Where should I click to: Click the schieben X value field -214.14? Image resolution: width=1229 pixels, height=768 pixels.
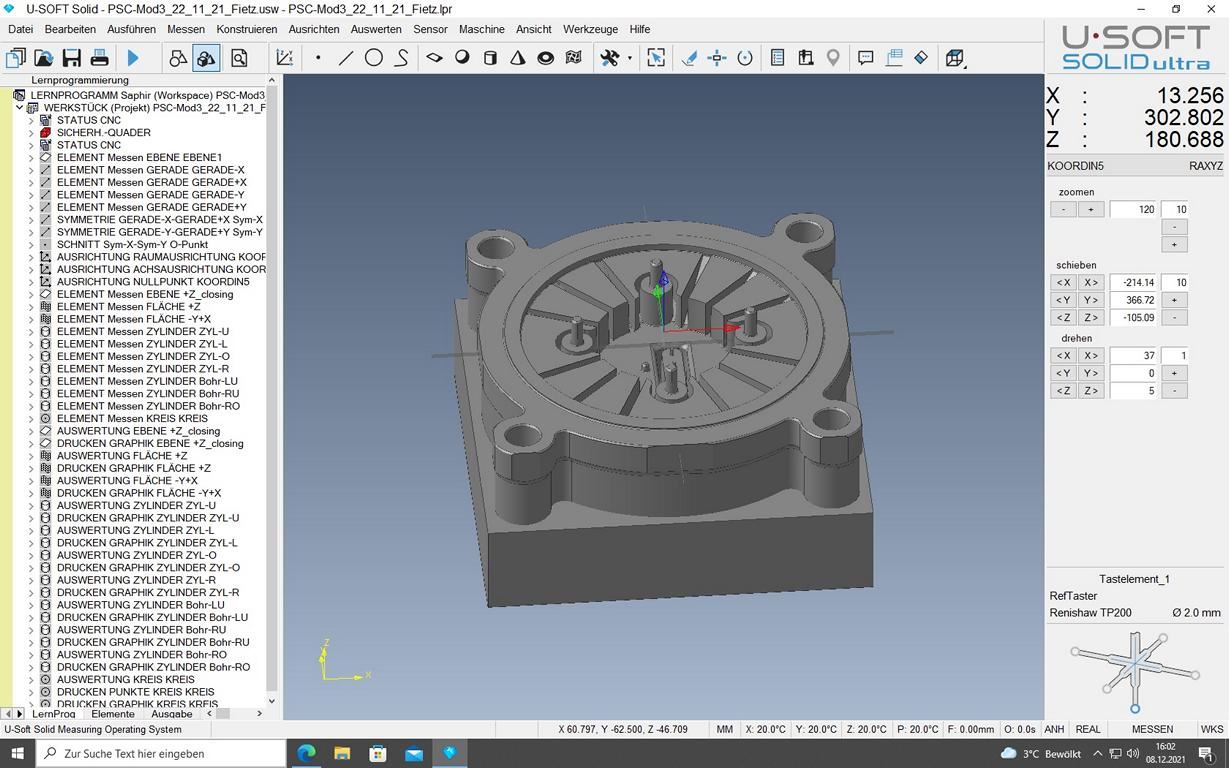pyautogui.click(x=1133, y=282)
